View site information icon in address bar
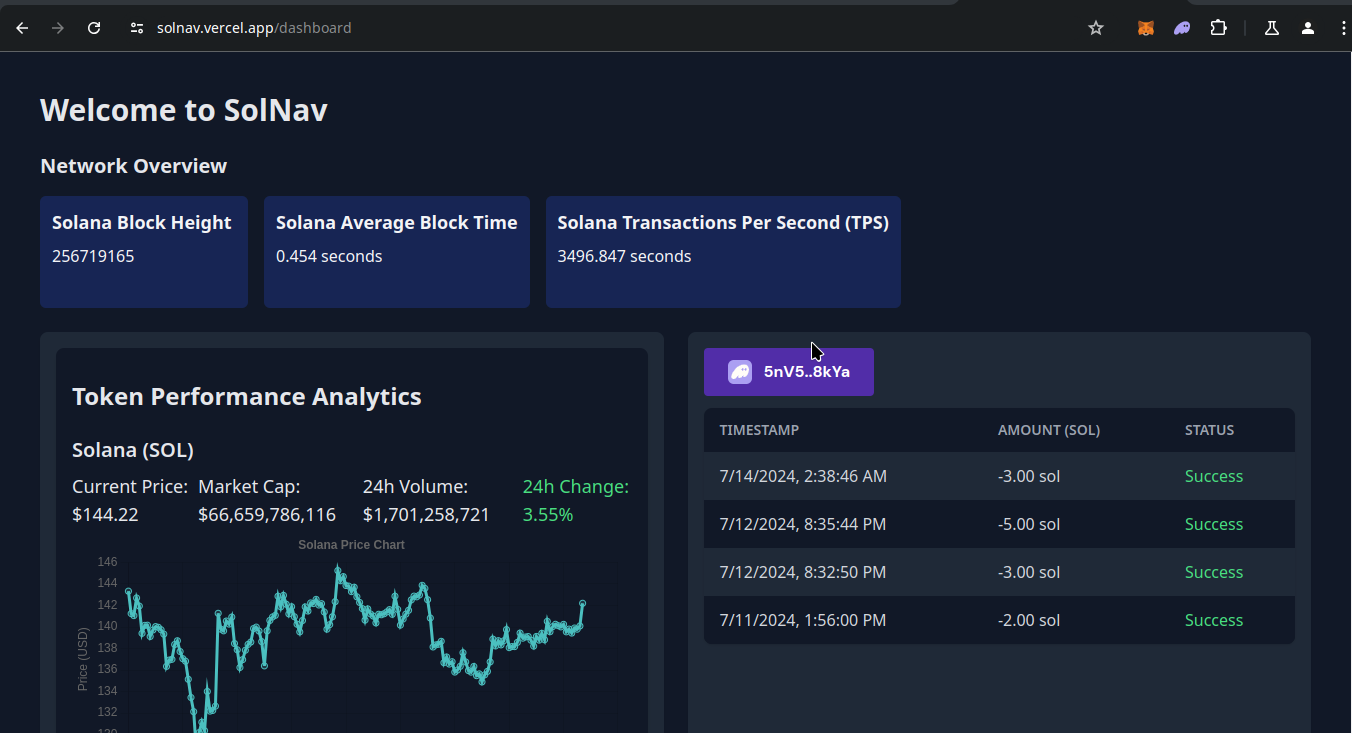1352x733 pixels. (137, 28)
